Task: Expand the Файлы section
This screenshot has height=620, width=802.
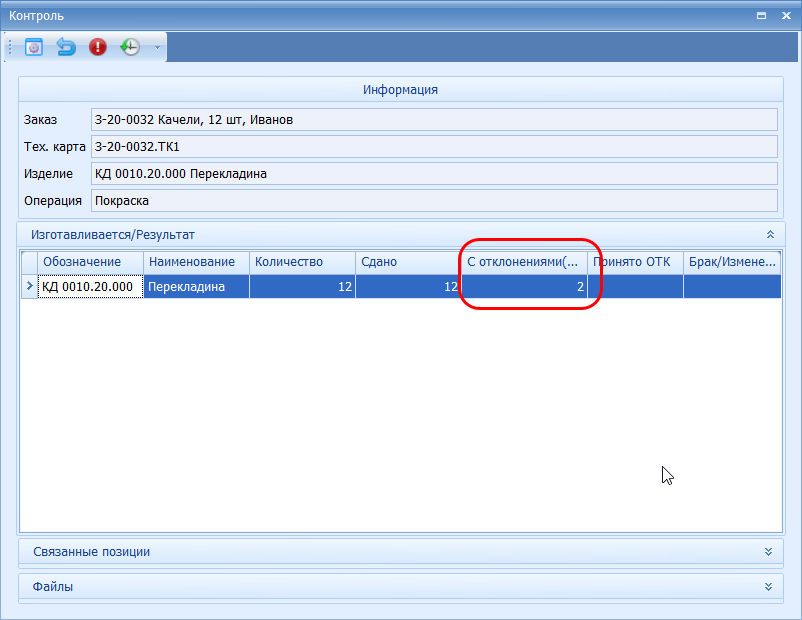Action: pyautogui.click(x=769, y=587)
